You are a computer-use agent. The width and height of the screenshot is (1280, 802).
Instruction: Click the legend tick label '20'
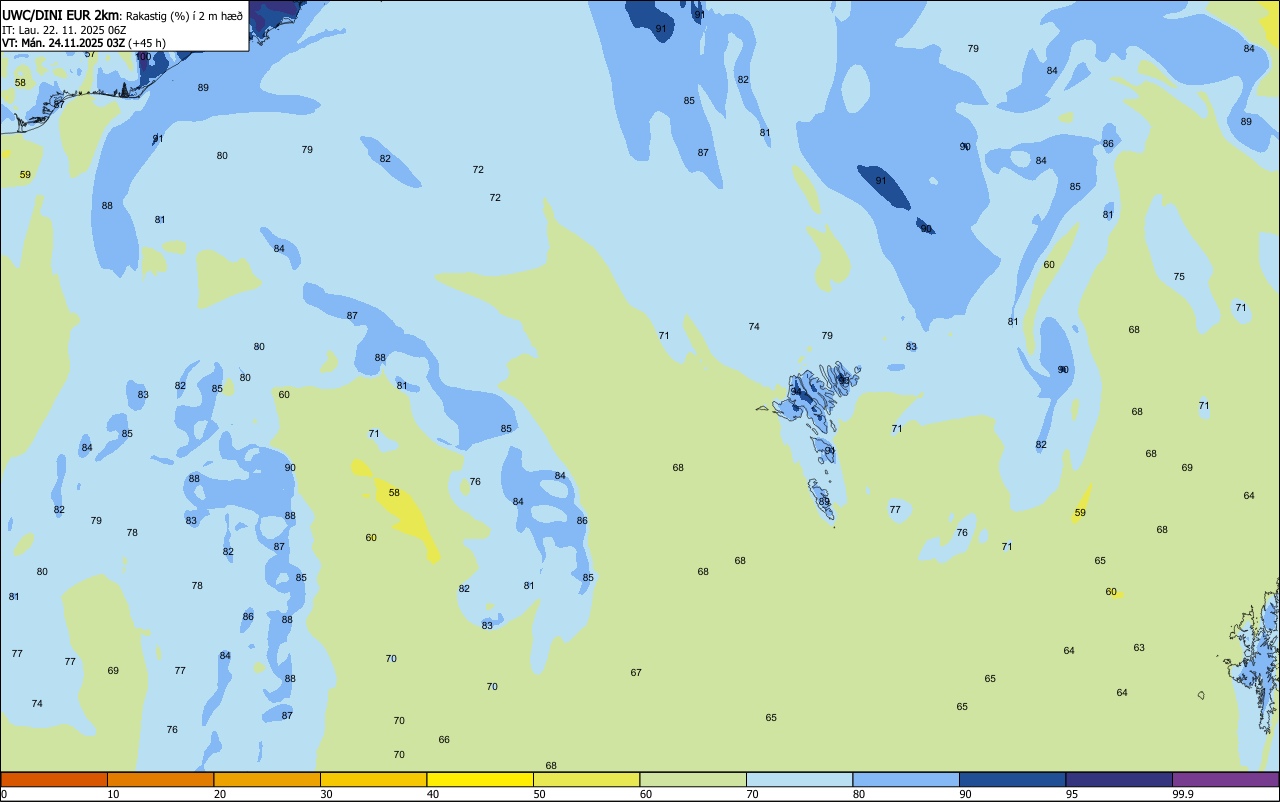click(x=220, y=794)
